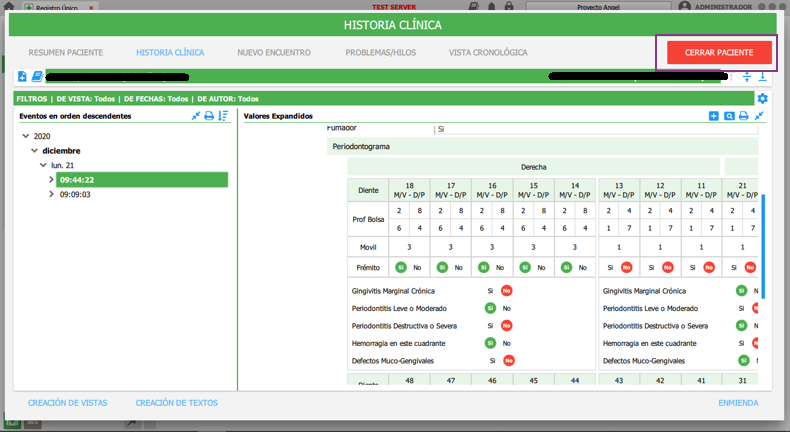790x432 pixels.
Task: Open filter settings gear icon
Action: pyautogui.click(x=762, y=98)
